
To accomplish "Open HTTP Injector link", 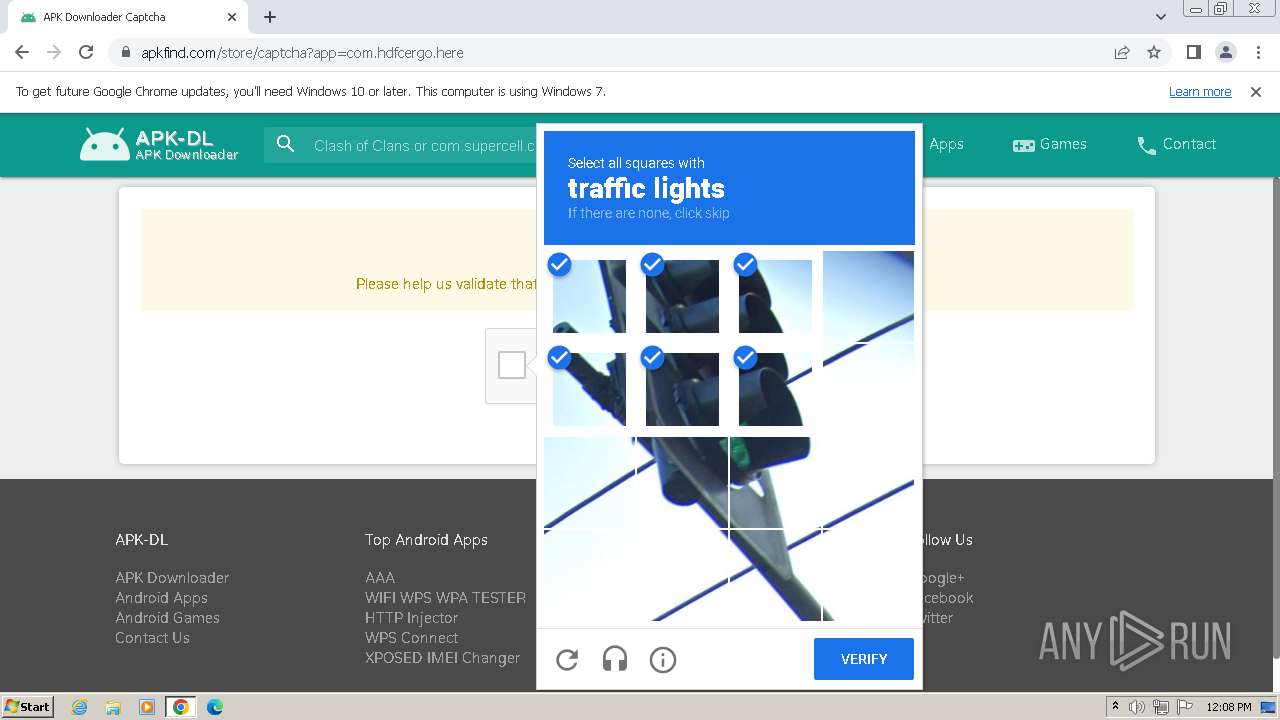I will [x=411, y=618].
